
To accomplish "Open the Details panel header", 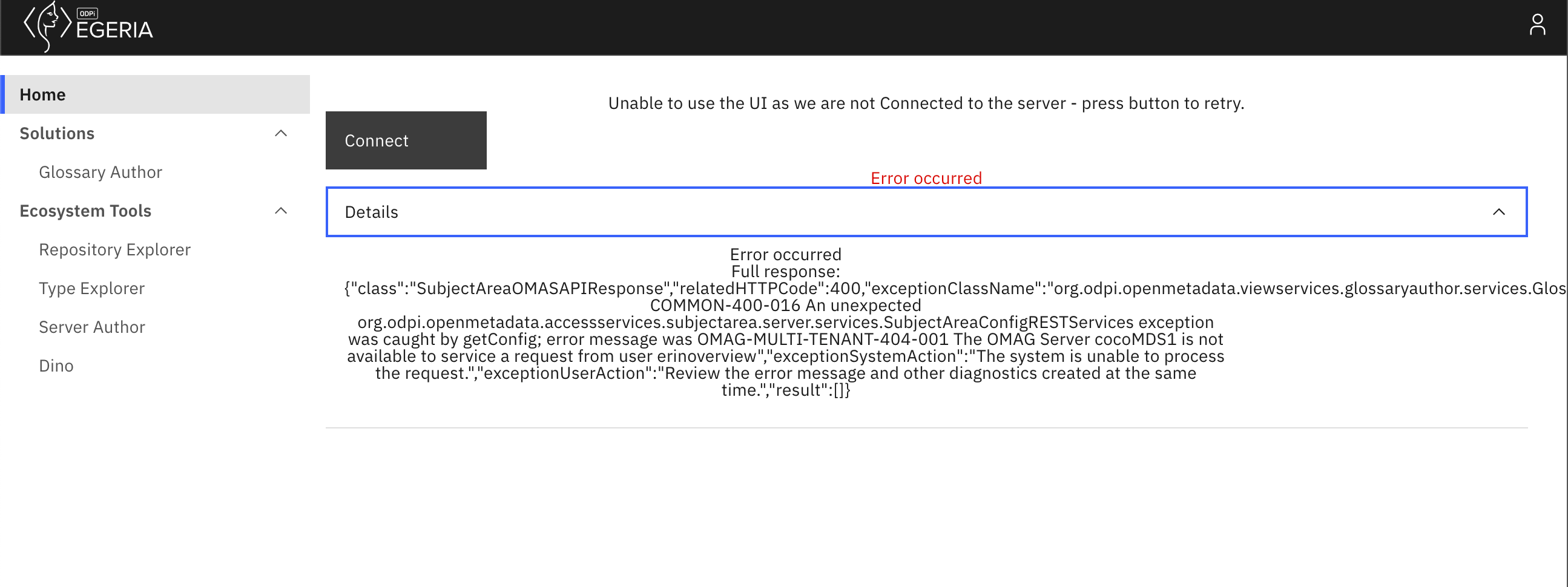I will tap(371, 212).
